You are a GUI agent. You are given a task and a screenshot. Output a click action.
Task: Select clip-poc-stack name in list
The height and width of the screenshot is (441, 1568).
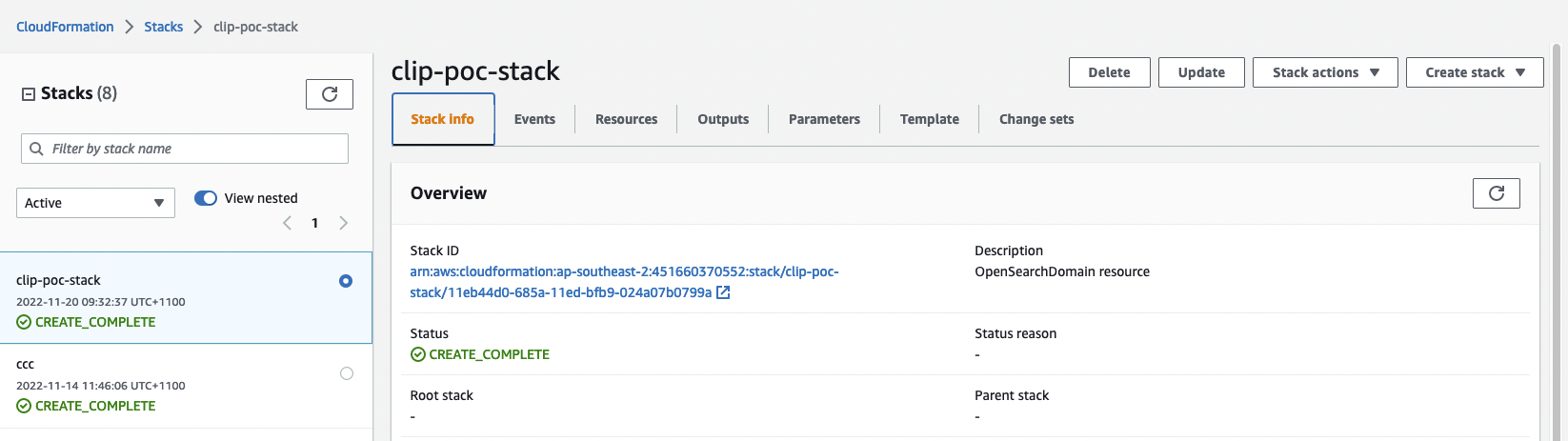(58, 280)
